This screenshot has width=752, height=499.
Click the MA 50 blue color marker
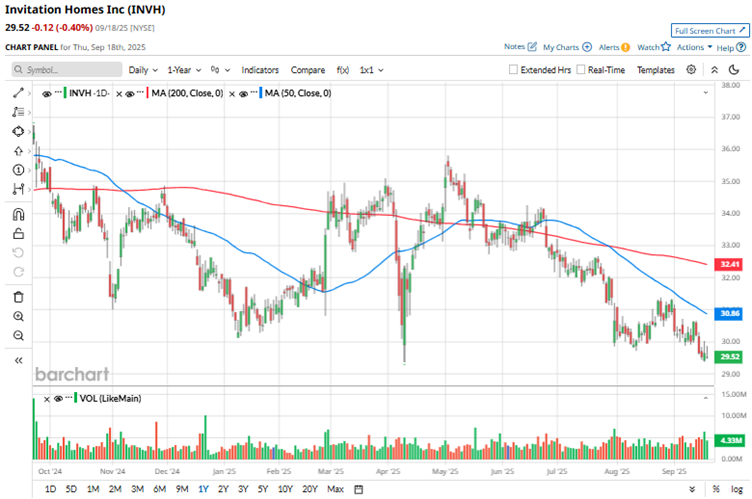pyautogui.click(x=260, y=93)
